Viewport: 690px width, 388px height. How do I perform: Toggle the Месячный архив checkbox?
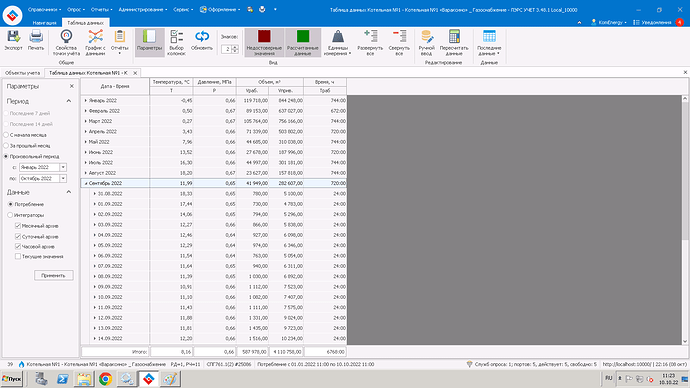18,226
